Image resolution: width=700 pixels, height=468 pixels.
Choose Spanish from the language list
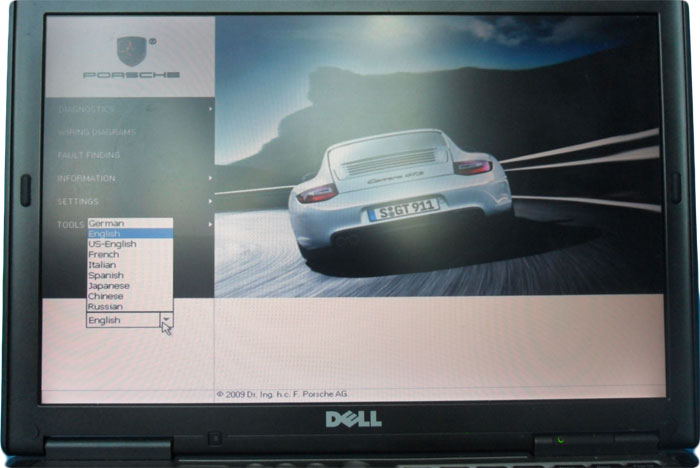[x=129, y=275]
